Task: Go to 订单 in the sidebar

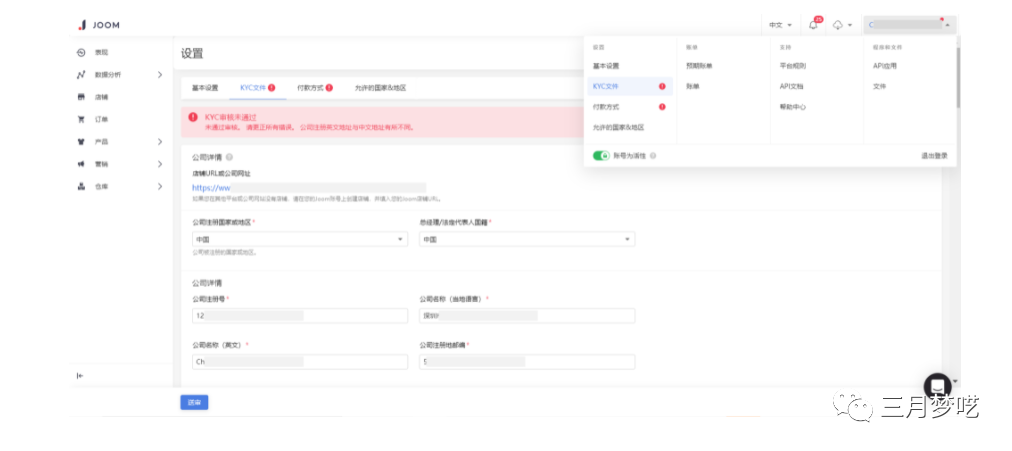Action: [x=101, y=119]
